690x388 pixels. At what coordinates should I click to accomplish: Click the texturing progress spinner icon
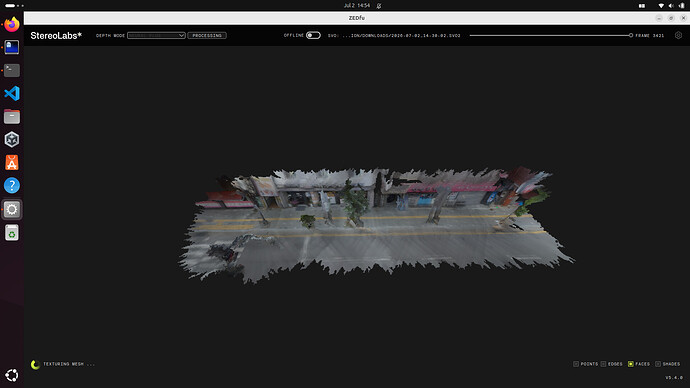tap(35, 364)
